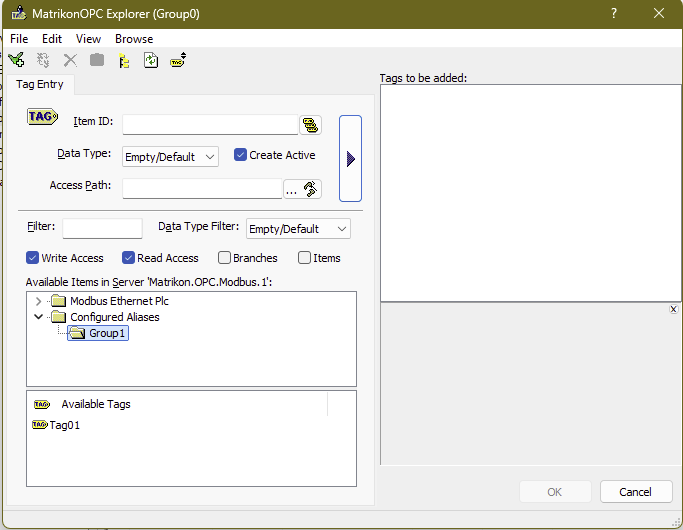Viewport: 683px width, 530px height.
Task: Click the grayed tag settings toolbar icon
Action: point(43,60)
